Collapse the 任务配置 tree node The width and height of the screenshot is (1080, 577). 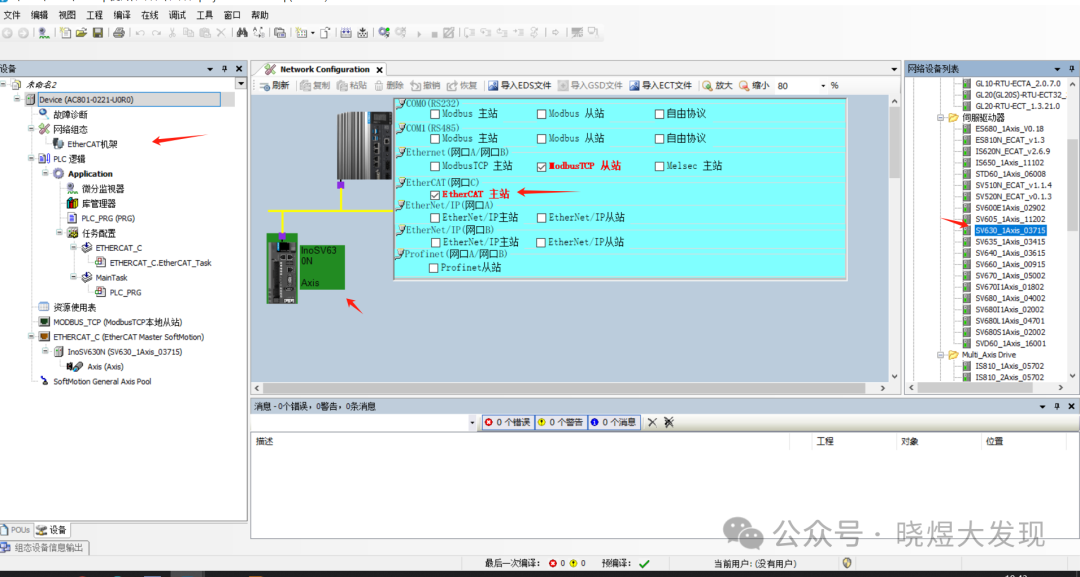pyautogui.click(x=59, y=232)
